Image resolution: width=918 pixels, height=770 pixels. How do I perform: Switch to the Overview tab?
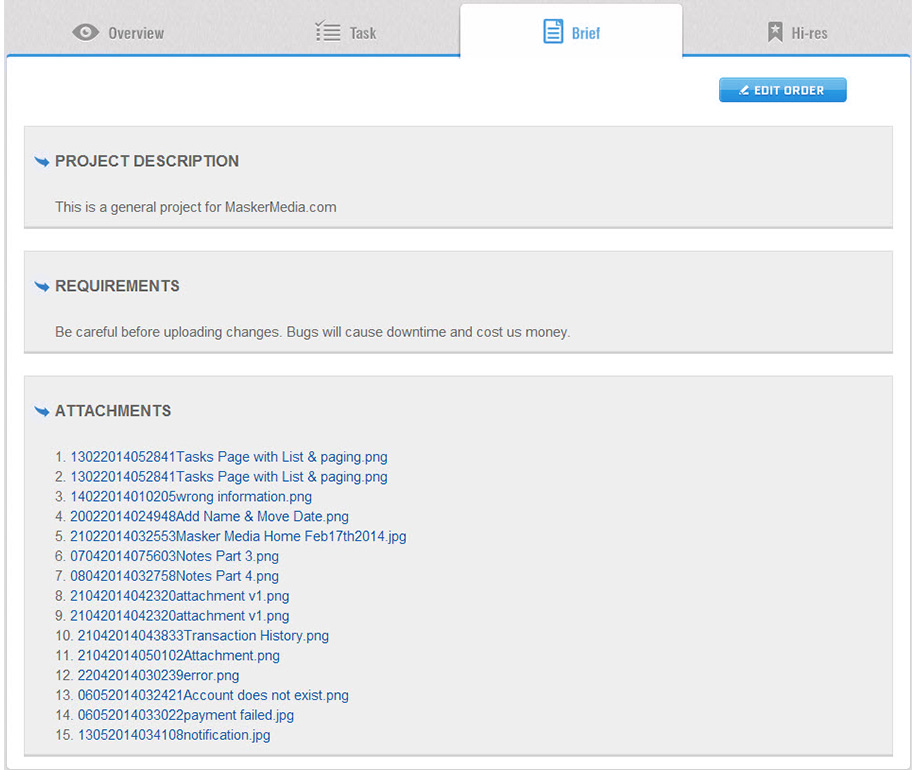point(118,33)
